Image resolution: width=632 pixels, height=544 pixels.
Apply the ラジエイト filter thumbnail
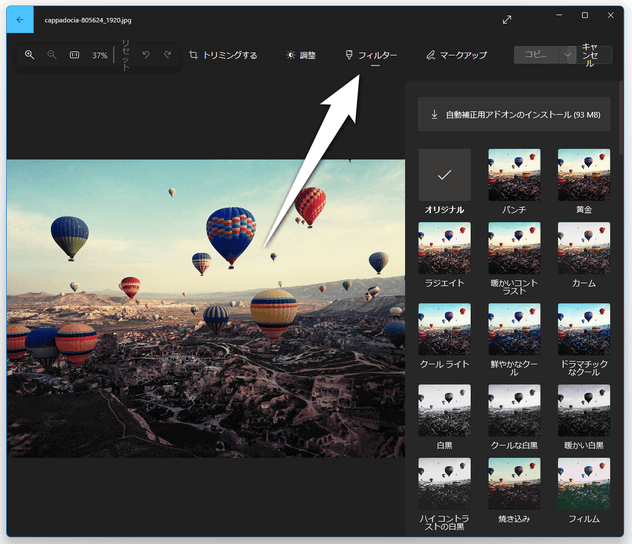[445, 248]
